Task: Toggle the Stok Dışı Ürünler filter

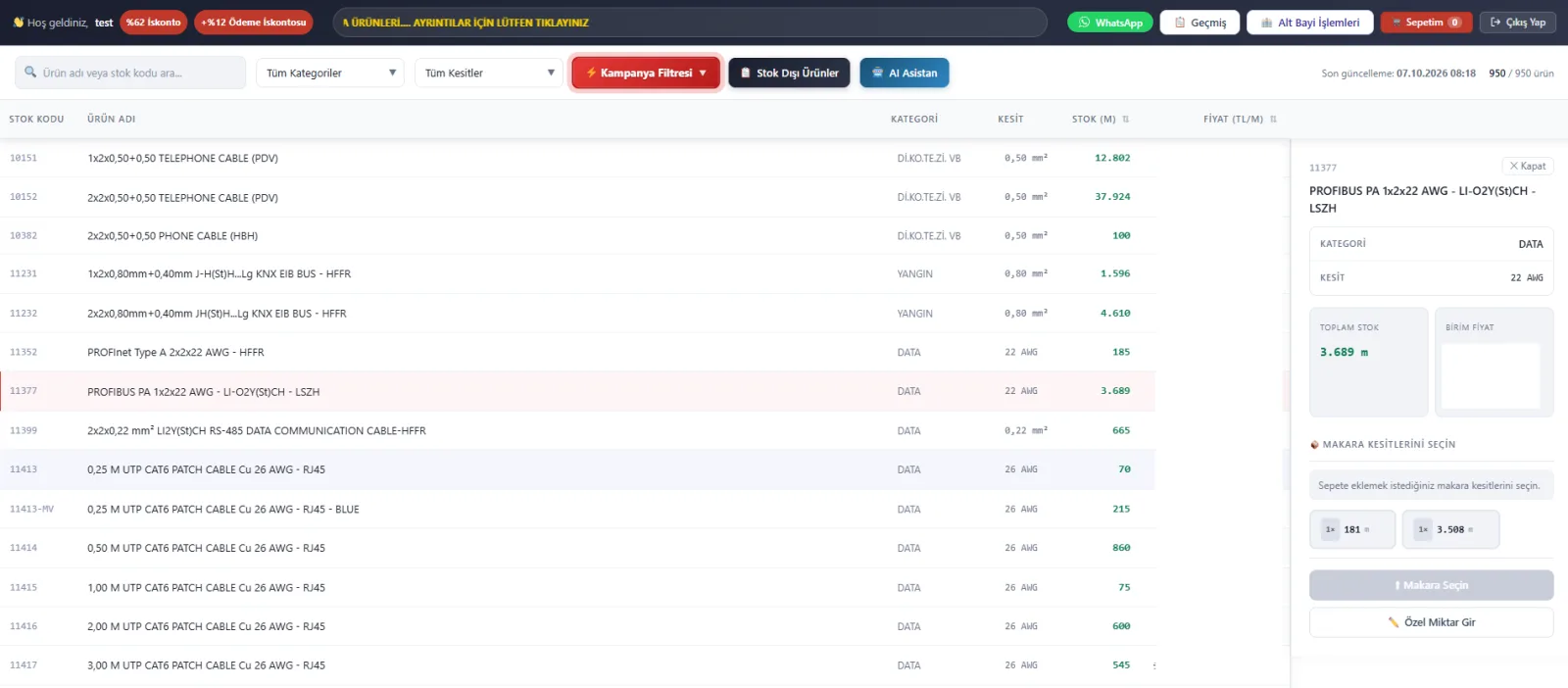Action: pyautogui.click(x=789, y=73)
